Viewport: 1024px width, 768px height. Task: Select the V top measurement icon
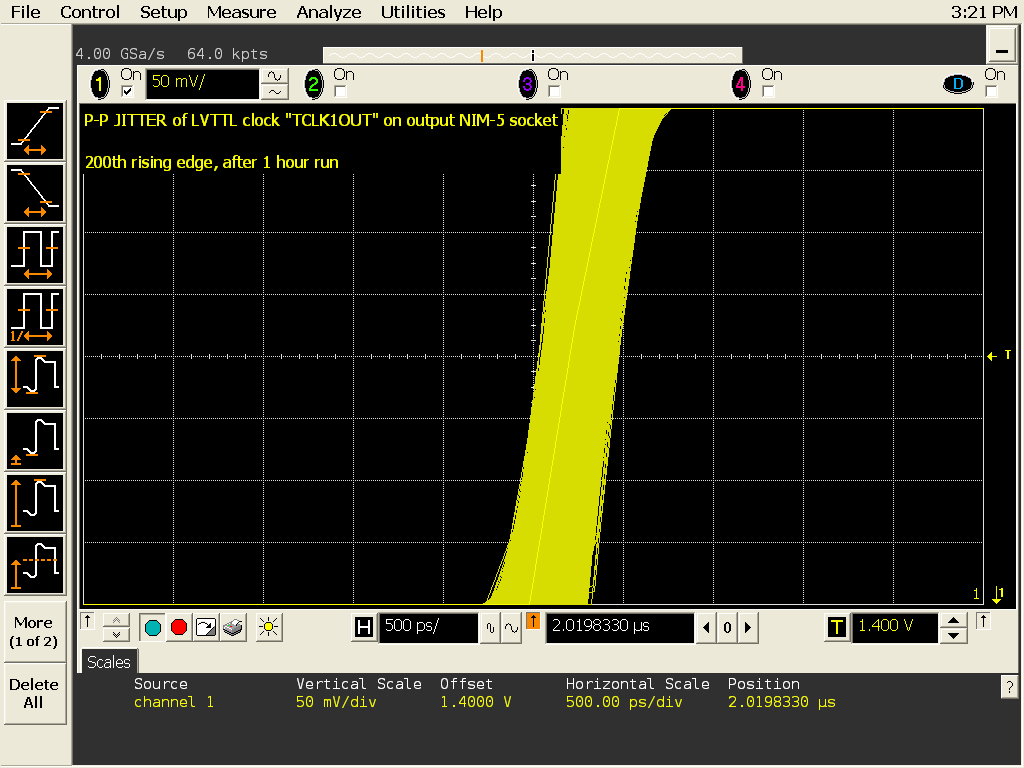point(35,566)
